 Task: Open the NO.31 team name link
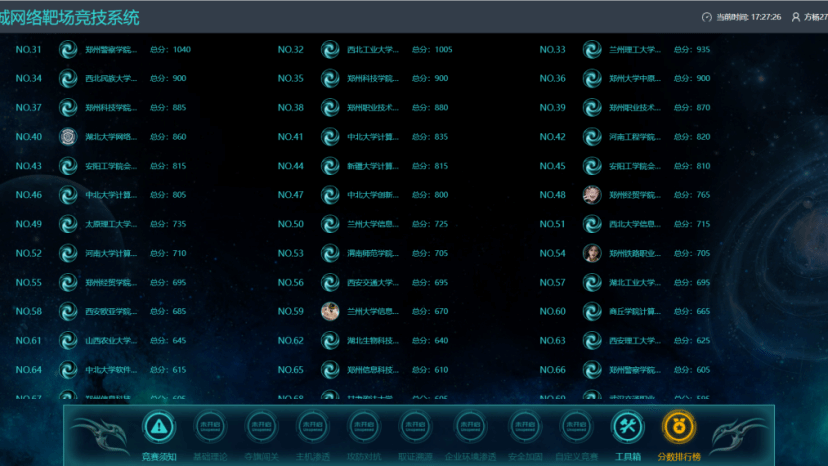pyautogui.click(x=111, y=50)
